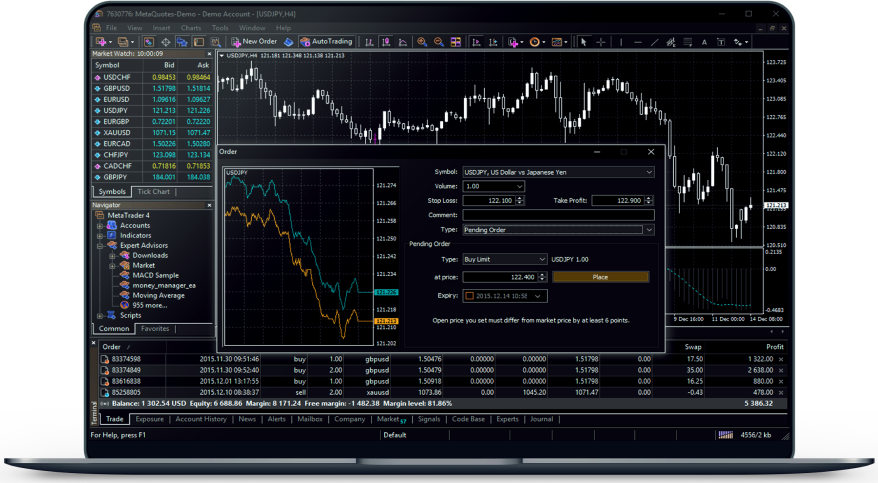Zoom in on the chart
878x483 pixels.
[422, 42]
